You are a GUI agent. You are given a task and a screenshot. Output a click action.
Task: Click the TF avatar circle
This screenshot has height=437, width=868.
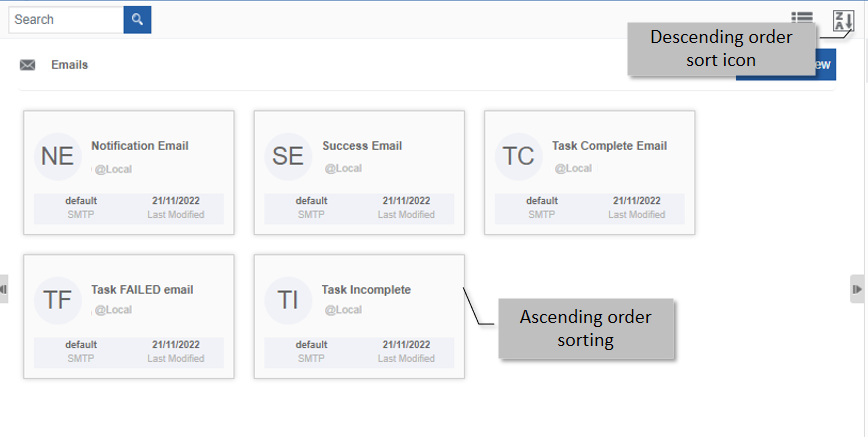tap(58, 300)
